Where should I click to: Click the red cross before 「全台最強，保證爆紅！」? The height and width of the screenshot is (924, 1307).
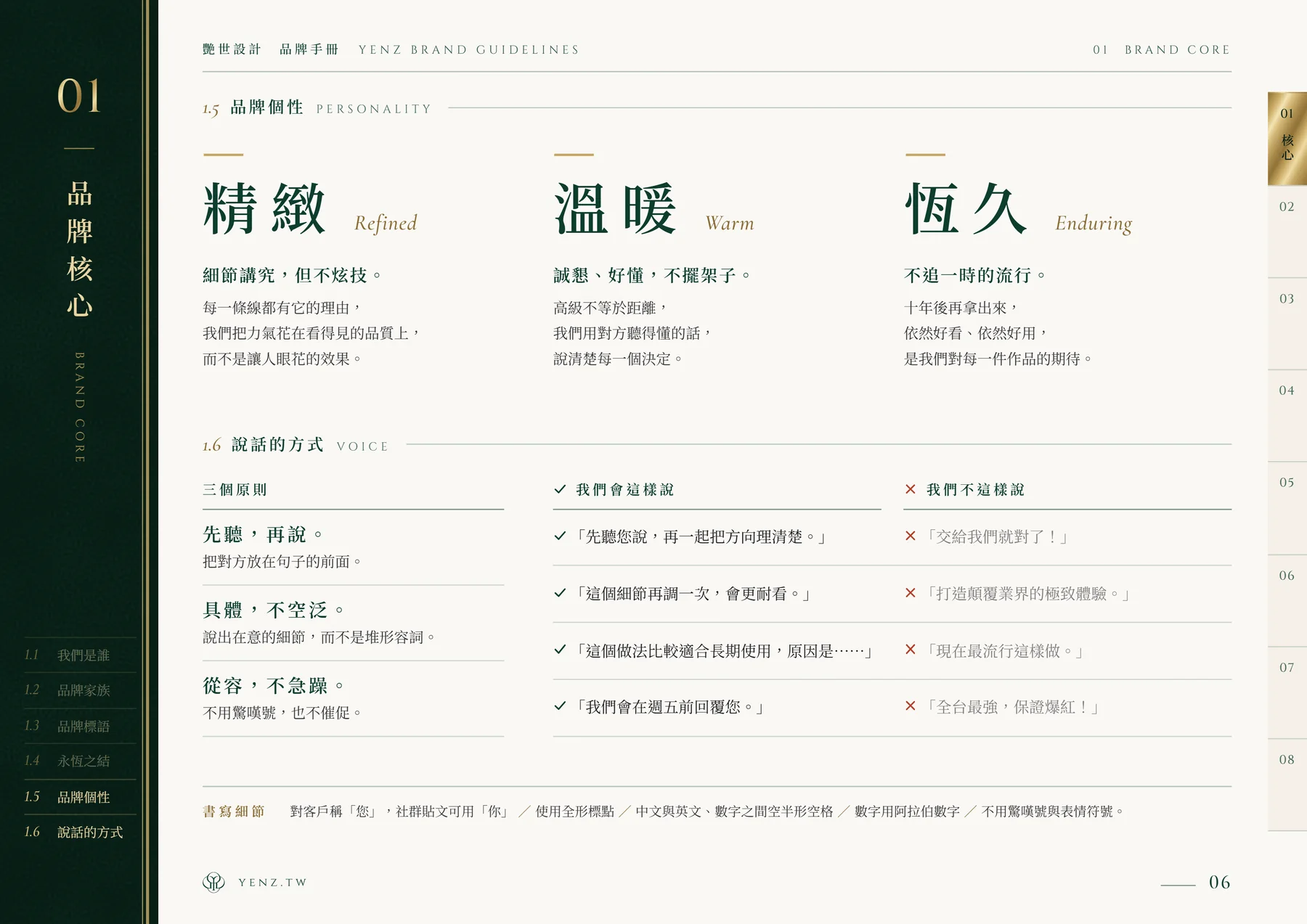coord(911,706)
